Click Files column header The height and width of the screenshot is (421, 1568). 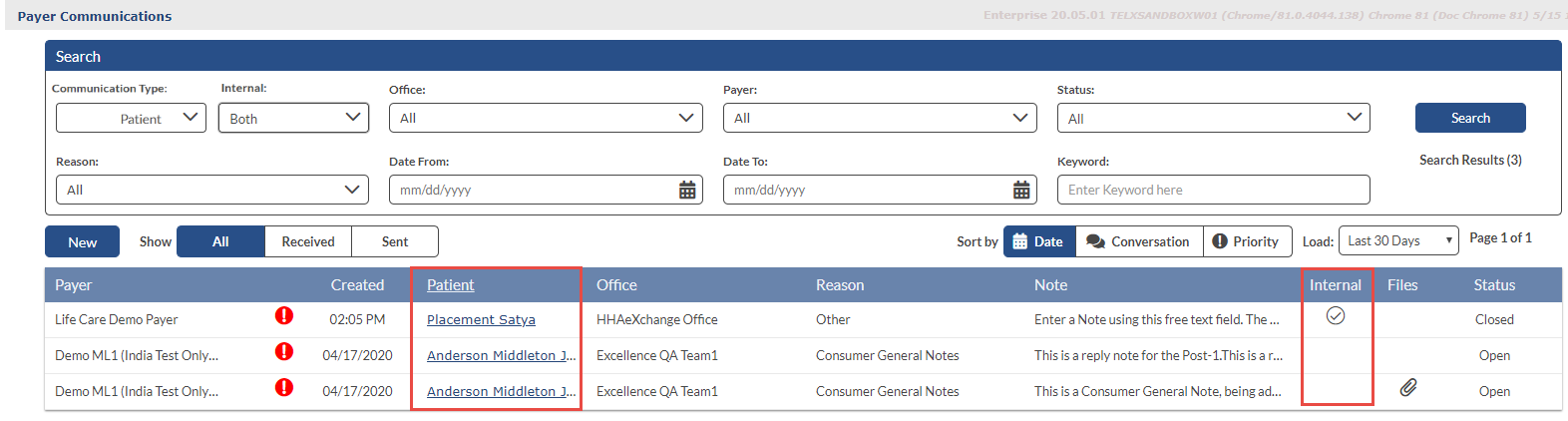click(x=1402, y=284)
